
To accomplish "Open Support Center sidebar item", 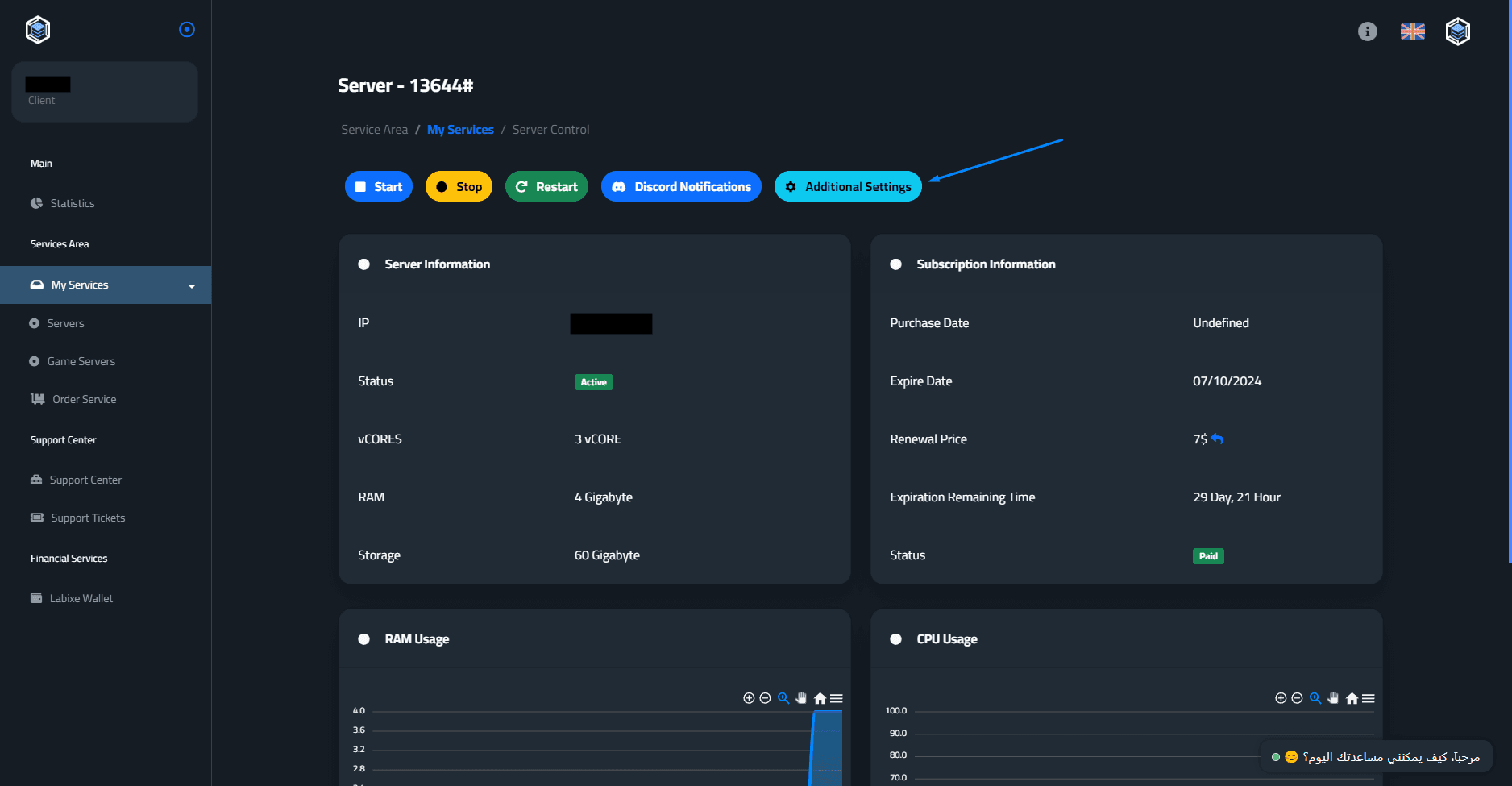I will pos(85,480).
